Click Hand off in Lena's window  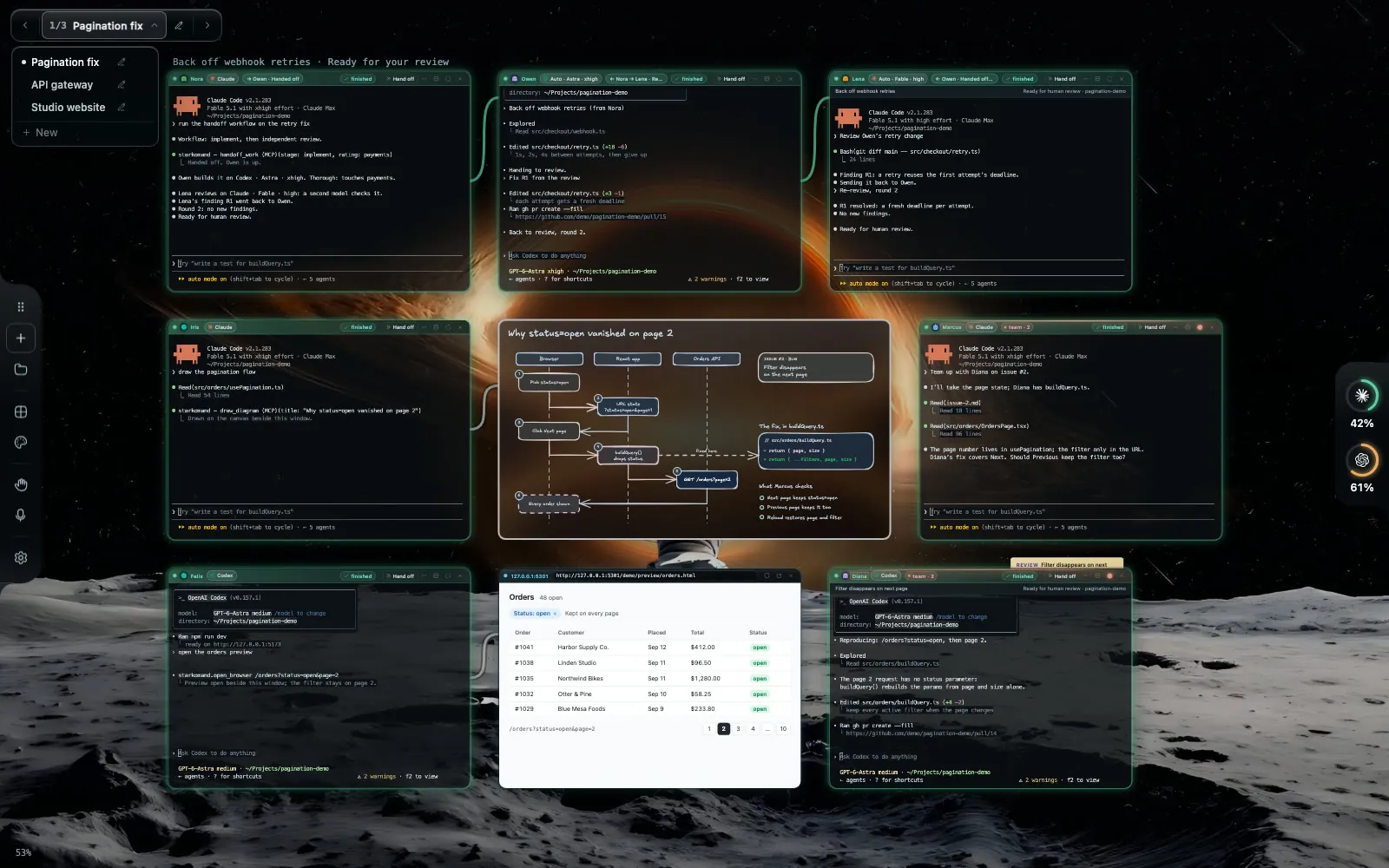pyautogui.click(x=1063, y=79)
